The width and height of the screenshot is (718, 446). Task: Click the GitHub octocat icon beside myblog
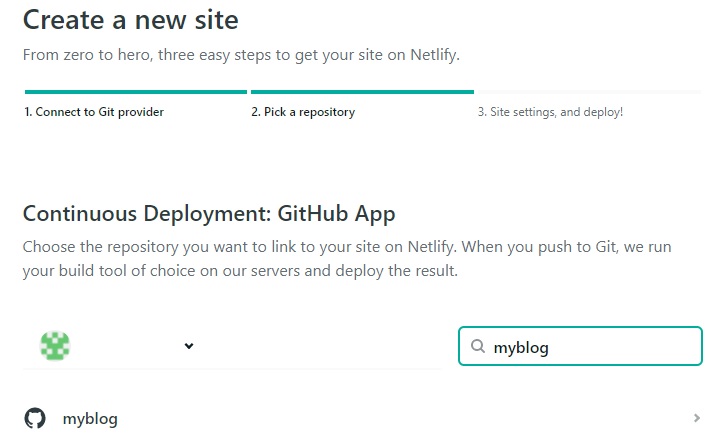(35, 419)
